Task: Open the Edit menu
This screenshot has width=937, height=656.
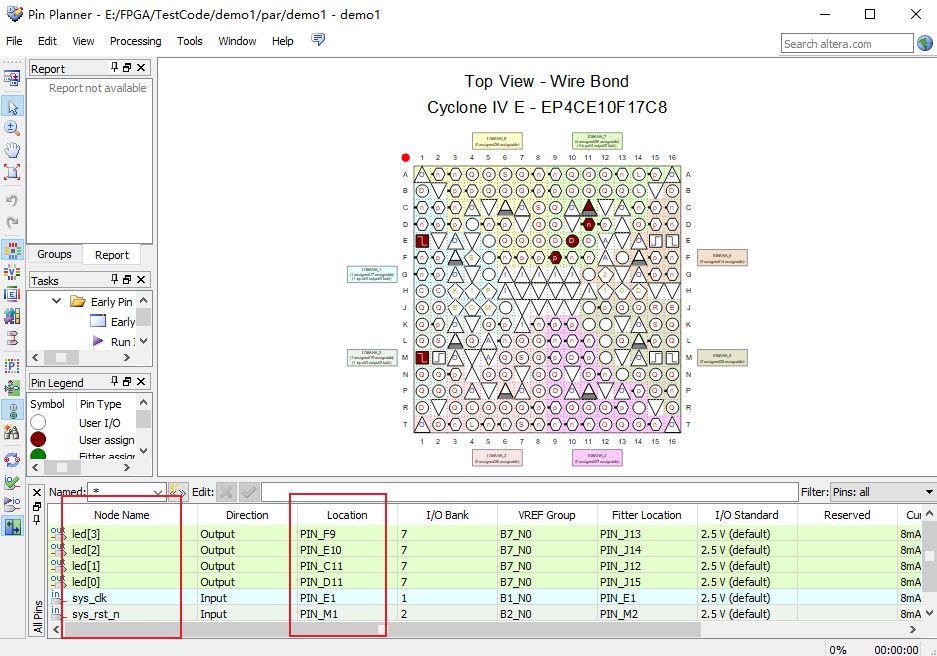Action: point(47,41)
